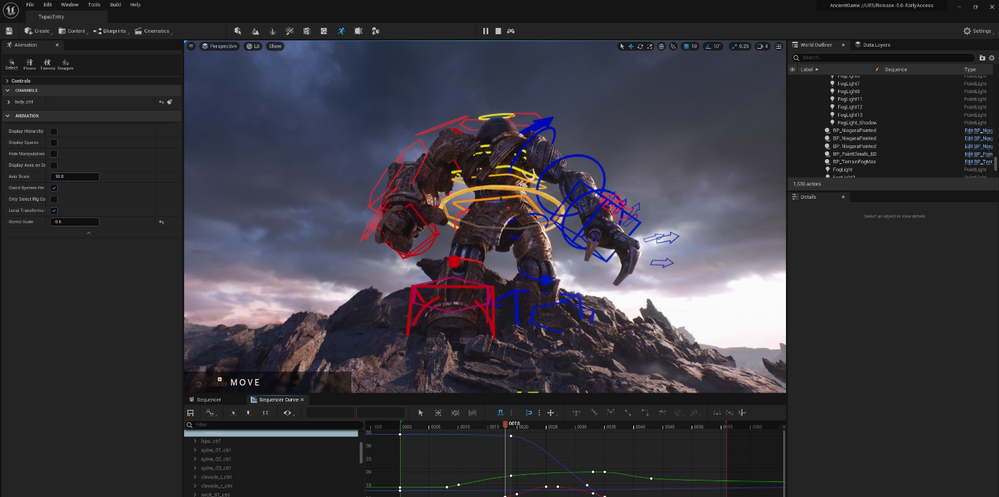999x497 pixels.
Task: Click the Eject gamepad icon in toolbar
Action: 511,31
